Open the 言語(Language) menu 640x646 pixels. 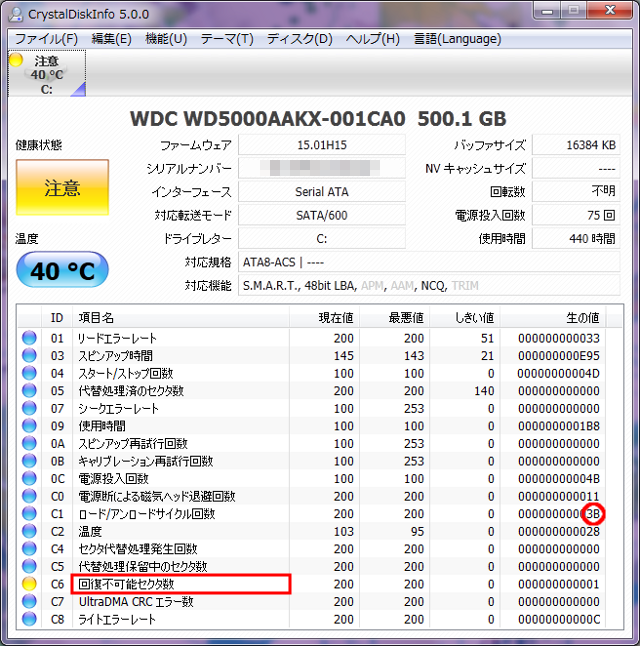457,39
